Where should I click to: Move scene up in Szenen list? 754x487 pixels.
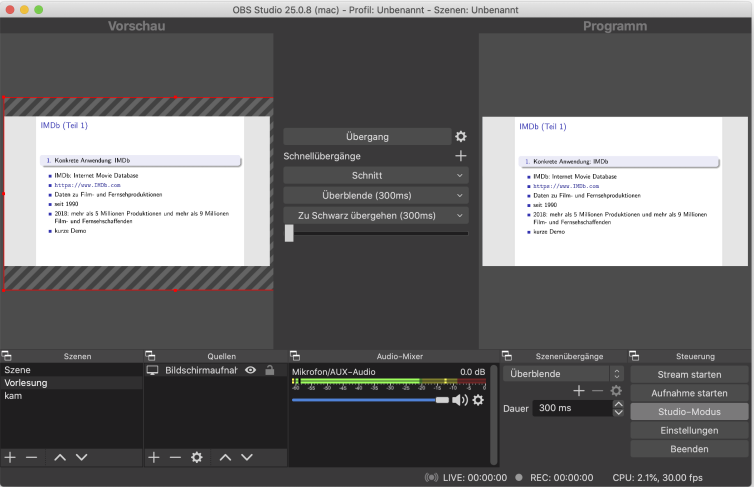pyautogui.click(x=60, y=457)
